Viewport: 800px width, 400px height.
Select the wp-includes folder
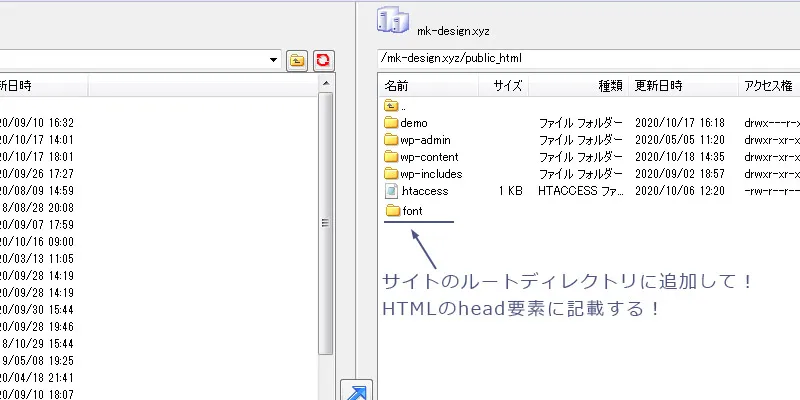(430, 174)
